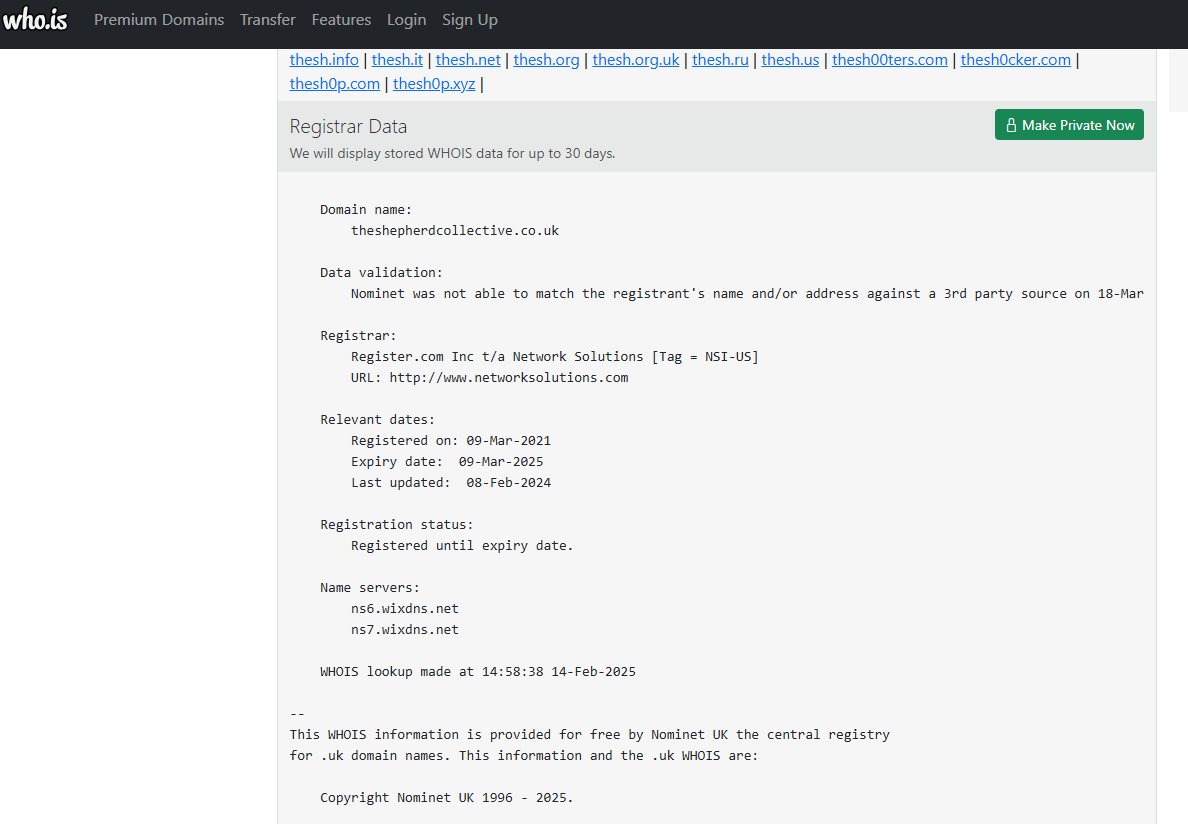Click Registered until expiry date text
The width and height of the screenshot is (1188, 824).
tap(462, 546)
